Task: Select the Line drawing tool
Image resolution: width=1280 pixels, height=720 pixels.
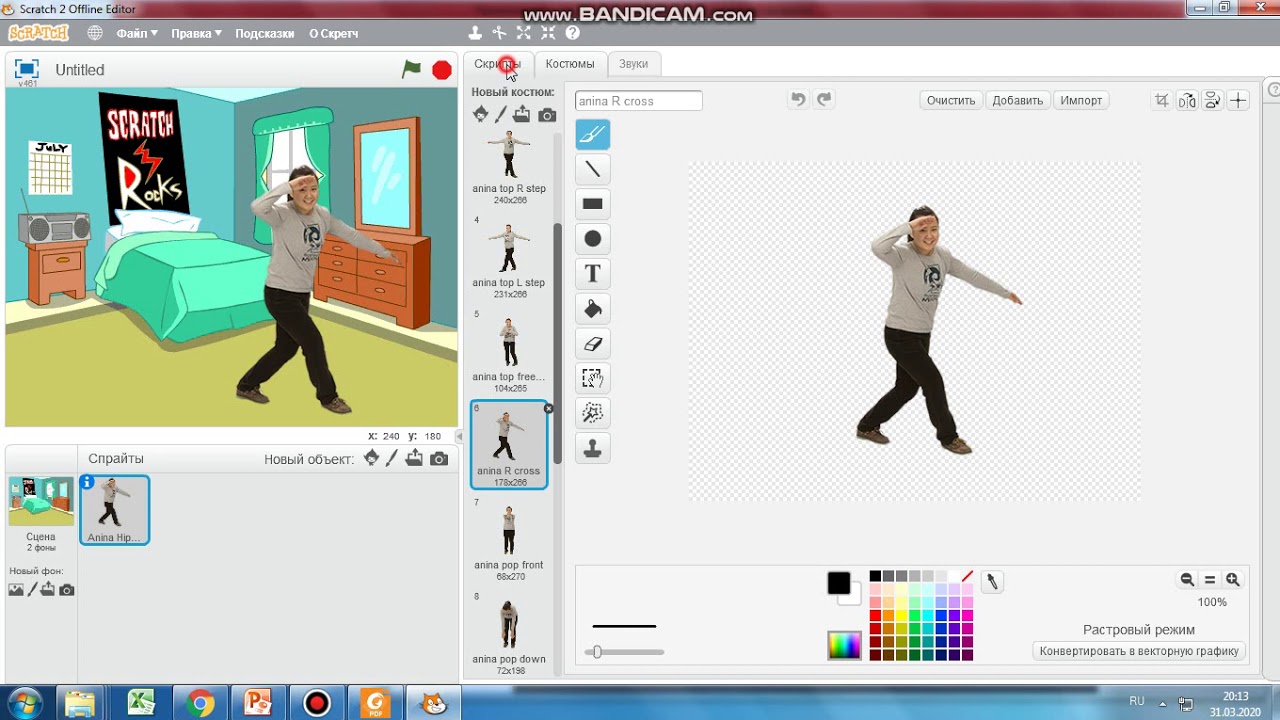Action: coord(593,169)
